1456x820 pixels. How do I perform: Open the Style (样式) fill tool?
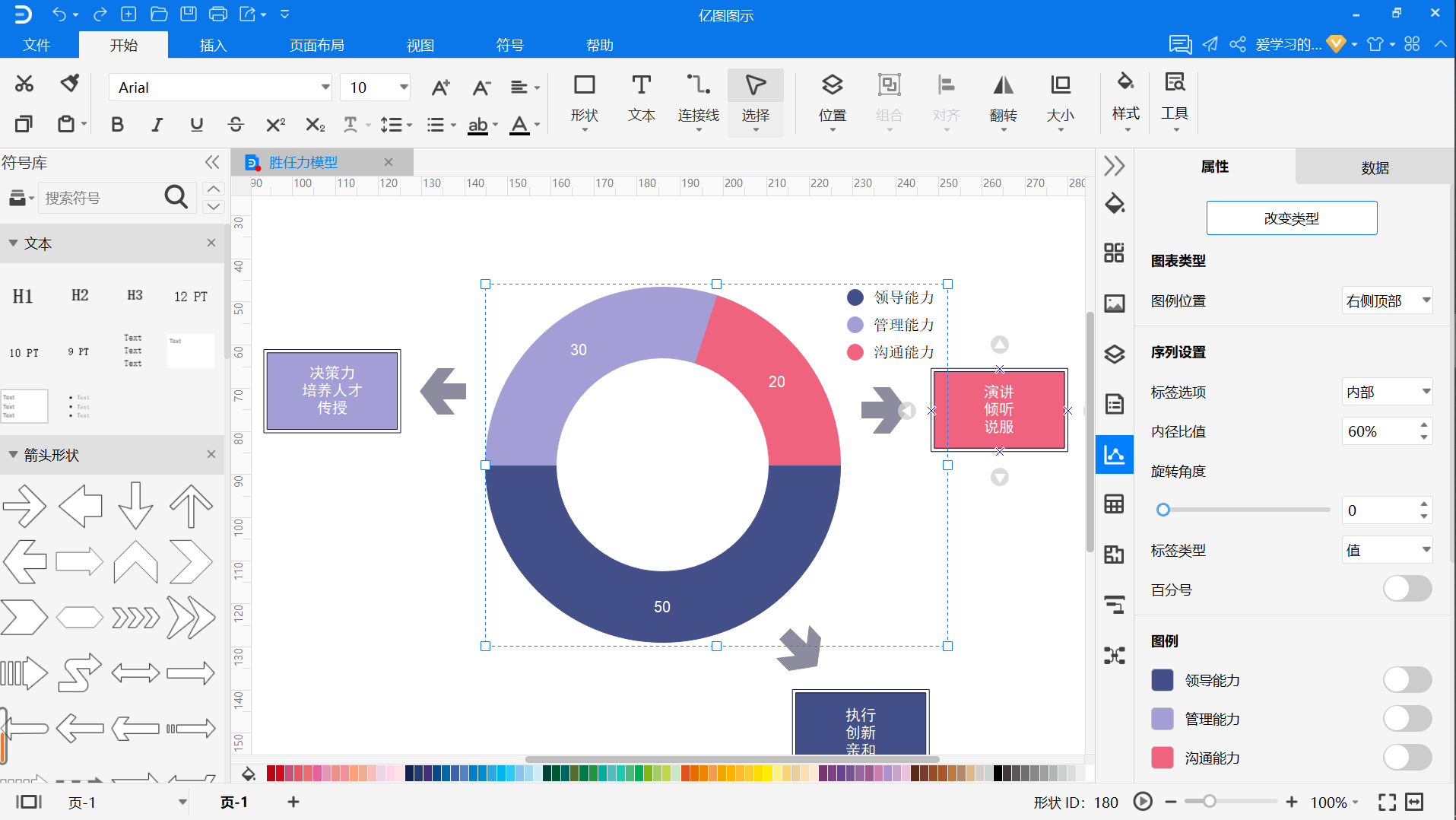1126,100
